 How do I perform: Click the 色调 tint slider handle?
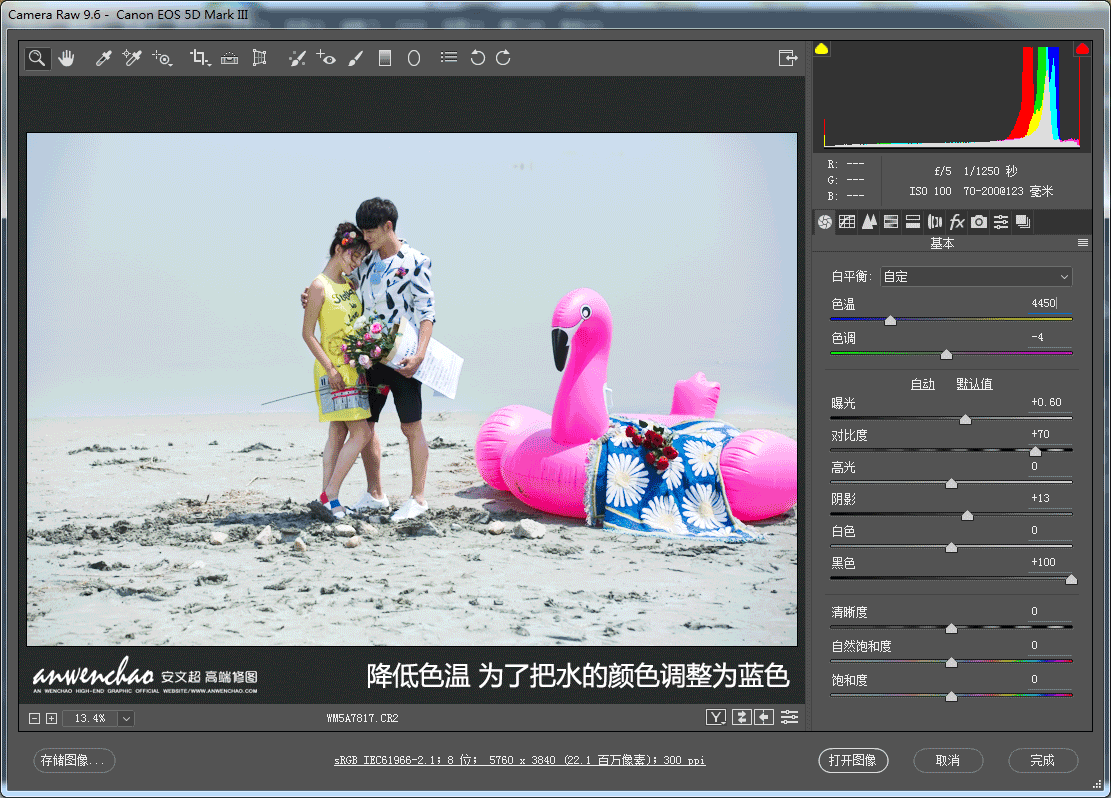(946, 354)
